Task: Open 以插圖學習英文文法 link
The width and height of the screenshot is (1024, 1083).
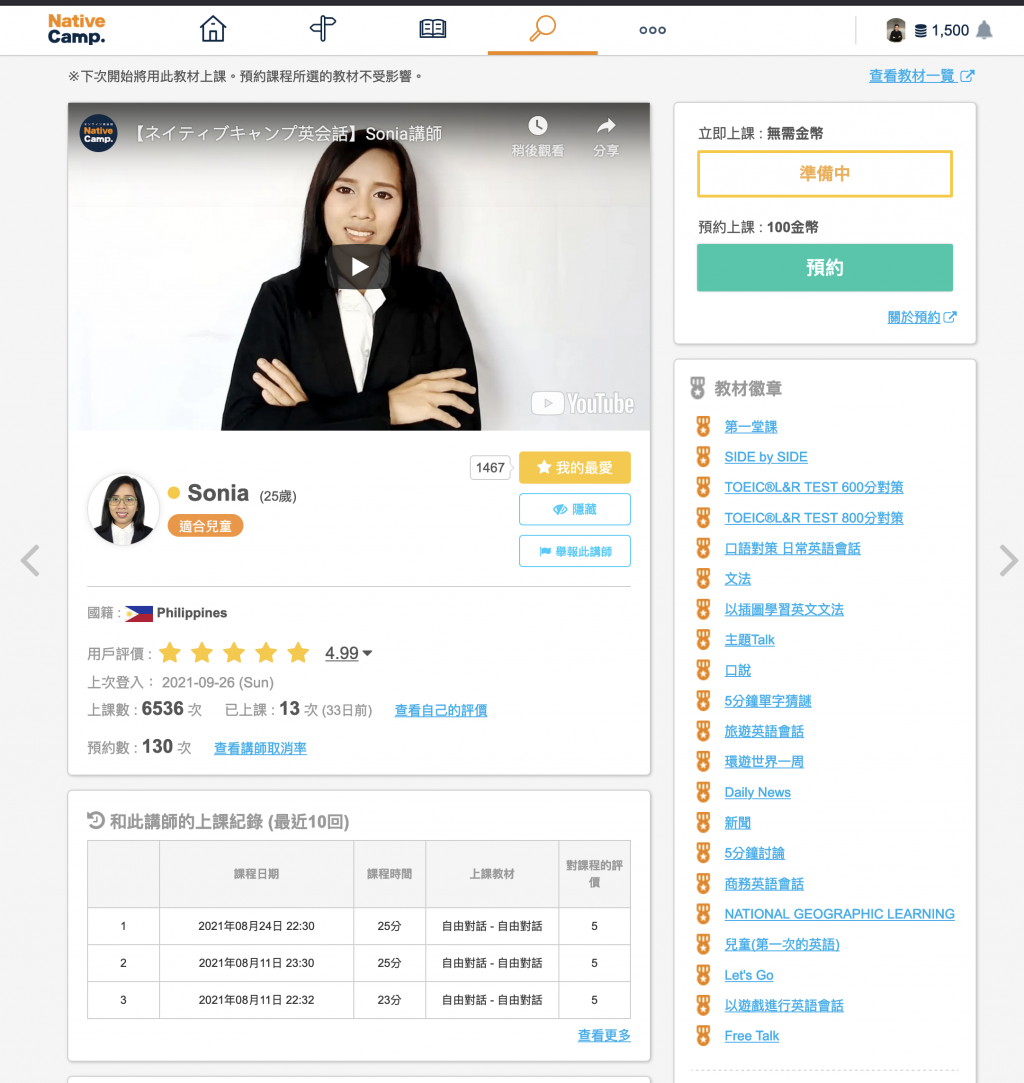Action: coord(784,609)
